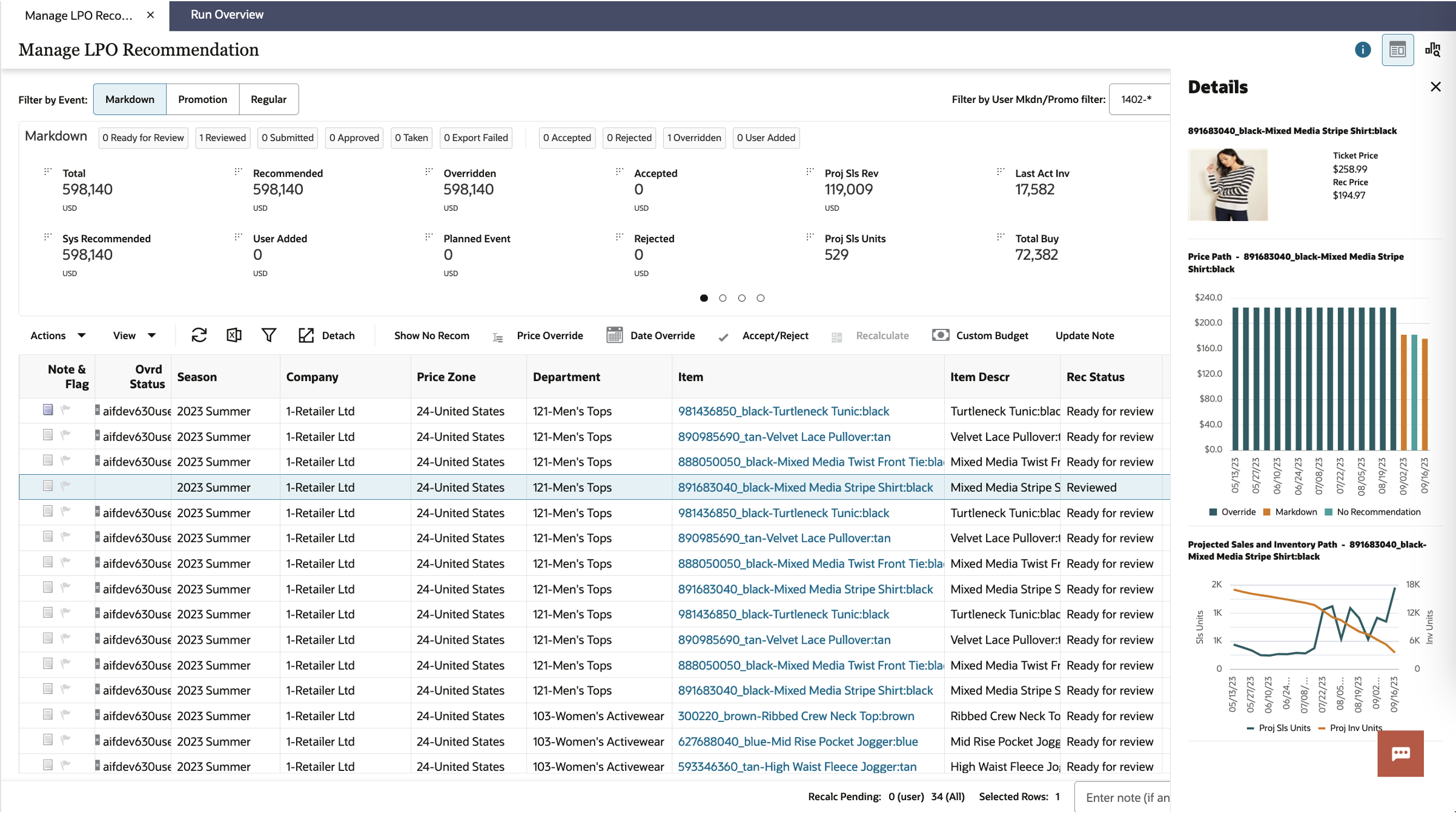This screenshot has width=1456, height=814.
Task: Select the second metrics page dot
Action: click(x=723, y=298)
